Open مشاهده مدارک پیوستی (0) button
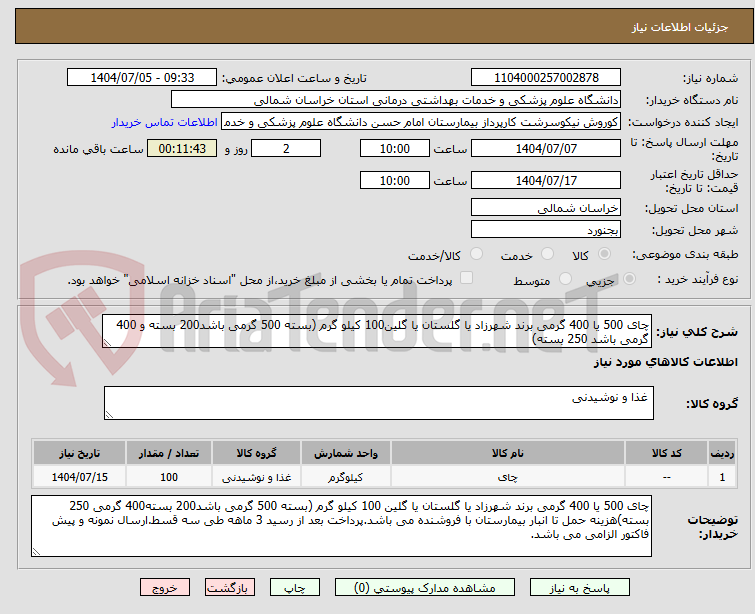This screenshot has width=755, height=614. tap(425, 588)
